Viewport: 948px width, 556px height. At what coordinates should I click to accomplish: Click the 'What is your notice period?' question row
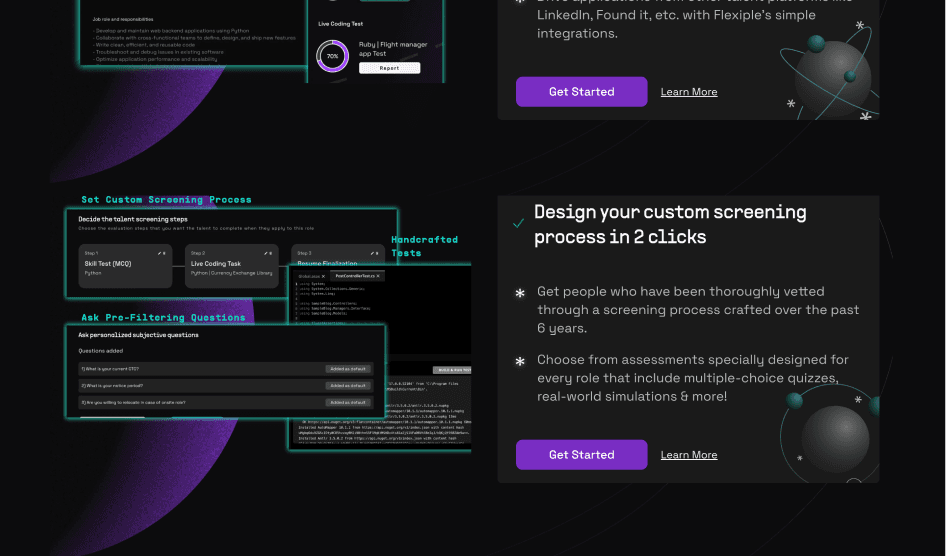[x=226, y=386]
